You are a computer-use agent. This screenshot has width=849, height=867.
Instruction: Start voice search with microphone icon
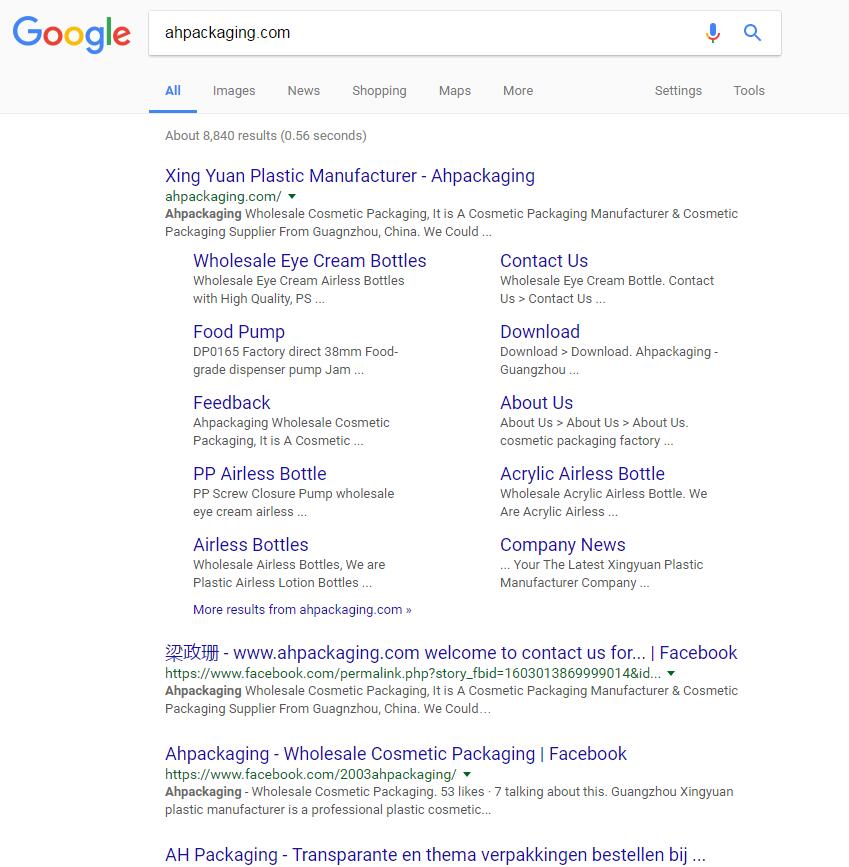pyautogui.click(x=712, y=33)
